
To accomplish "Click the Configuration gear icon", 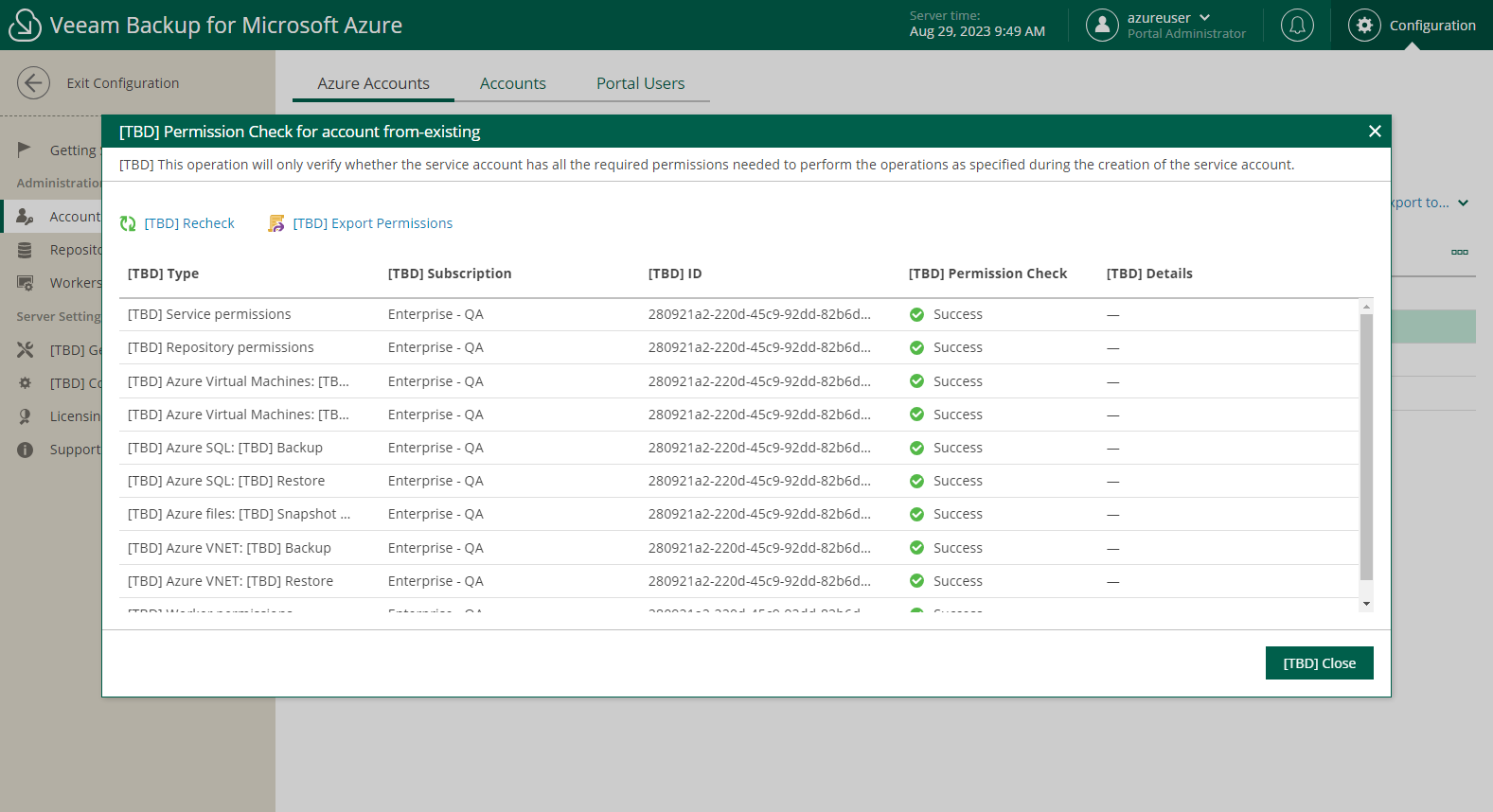I will pos(1364,26).
